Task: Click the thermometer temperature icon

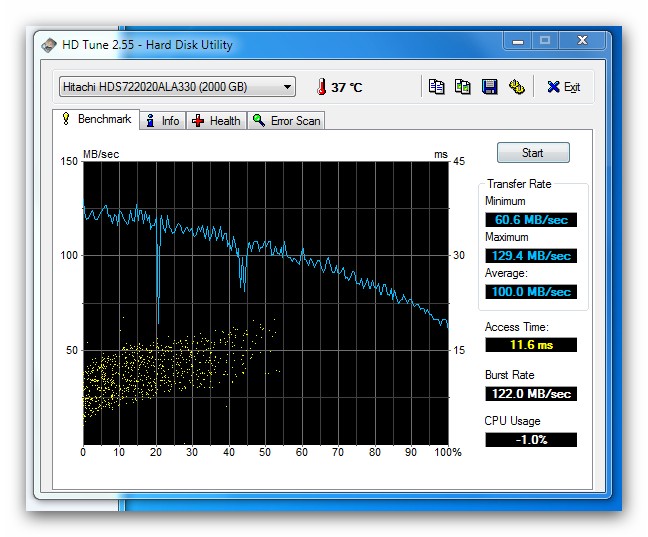Action: tap(321, 87)
